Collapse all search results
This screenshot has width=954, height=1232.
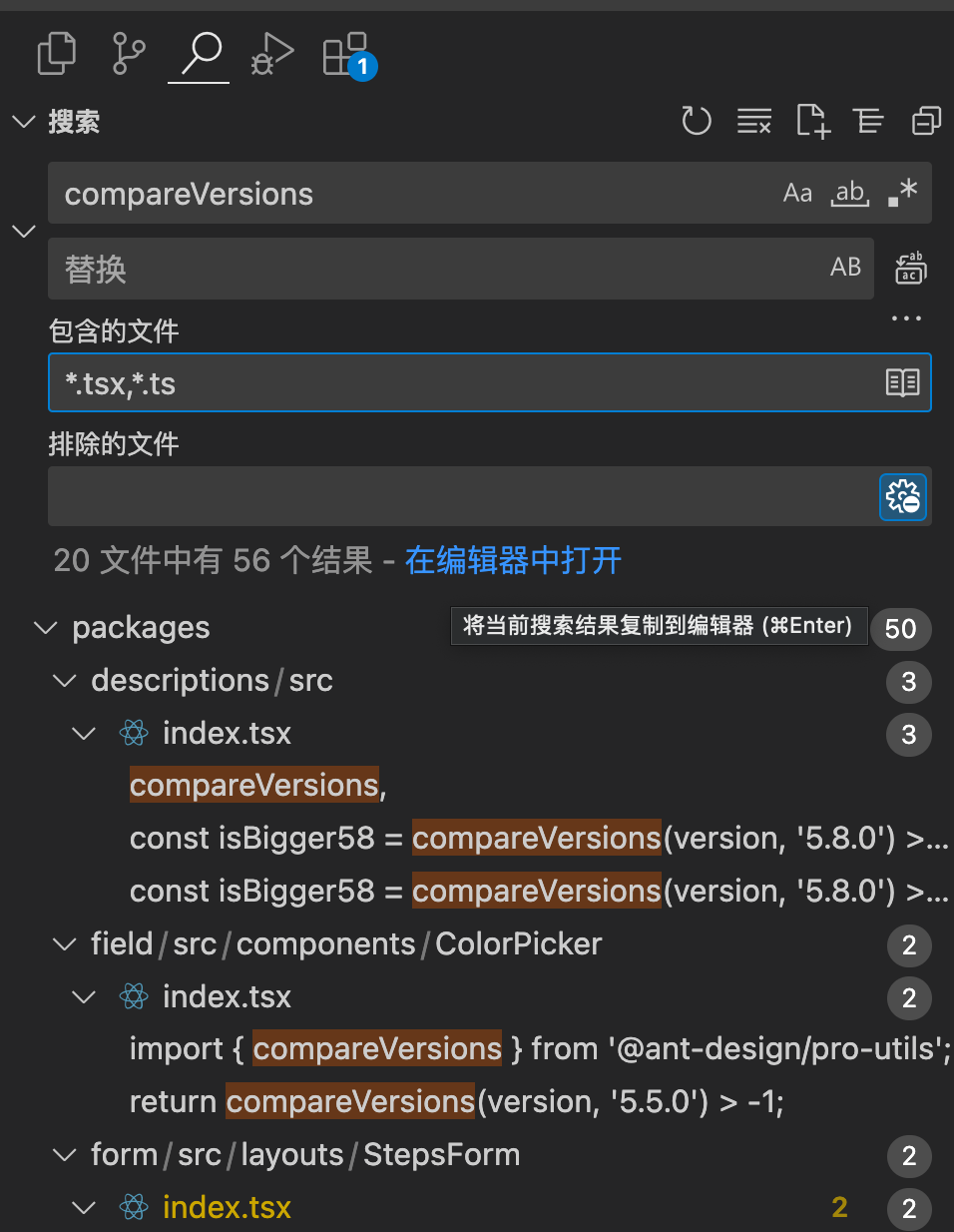coord(926,122)
